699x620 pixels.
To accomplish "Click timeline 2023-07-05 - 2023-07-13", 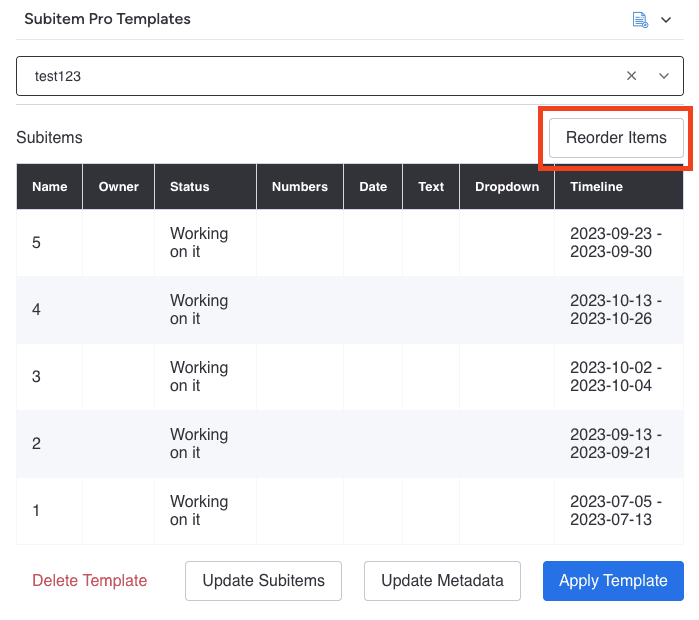I will tap(616, 510).
